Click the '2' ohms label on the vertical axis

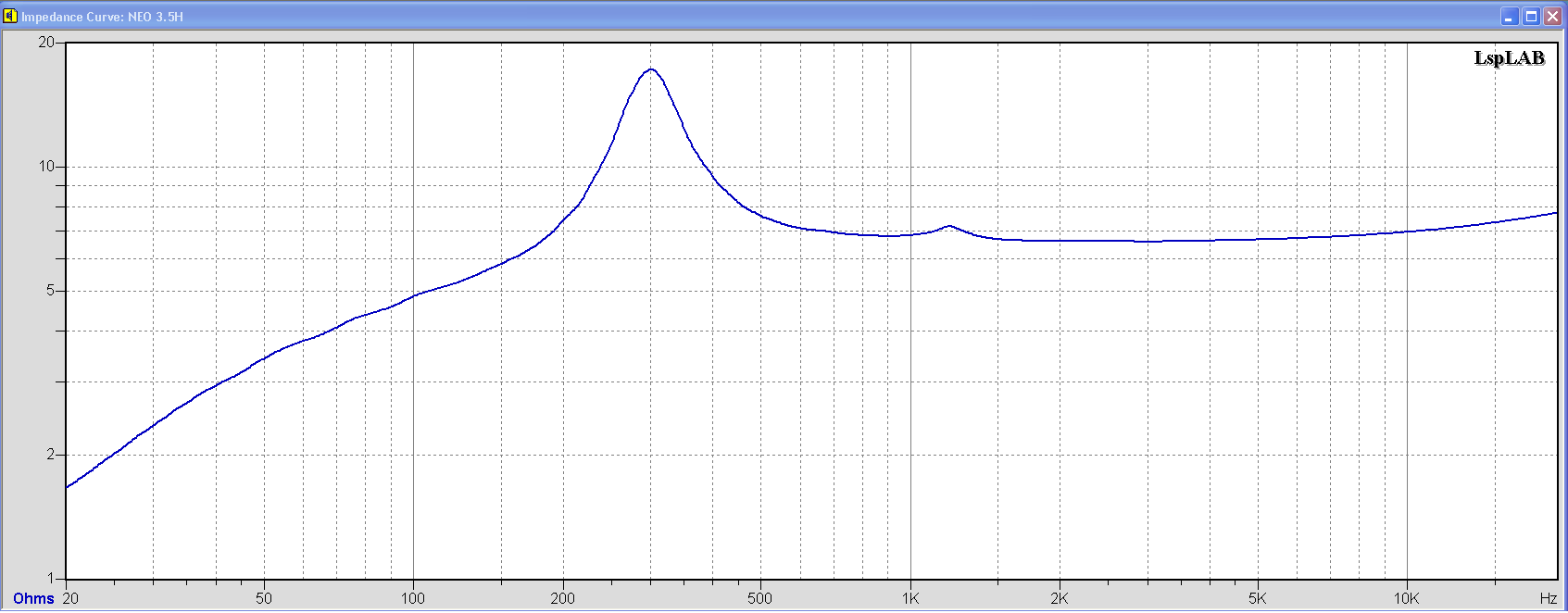[51, 455]
